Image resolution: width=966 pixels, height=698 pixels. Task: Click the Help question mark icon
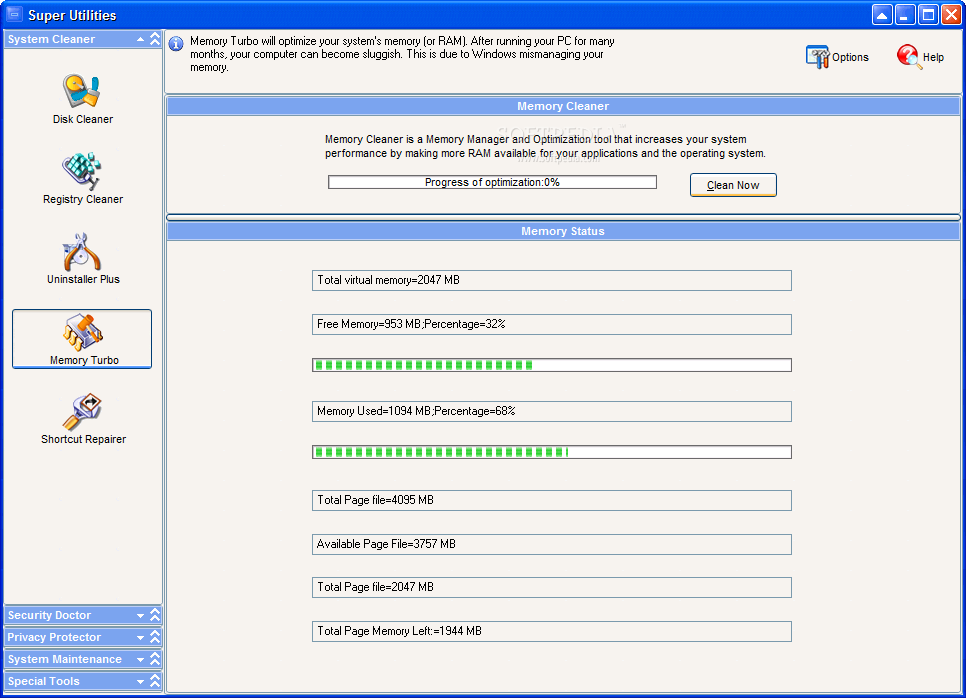(909, 57)
